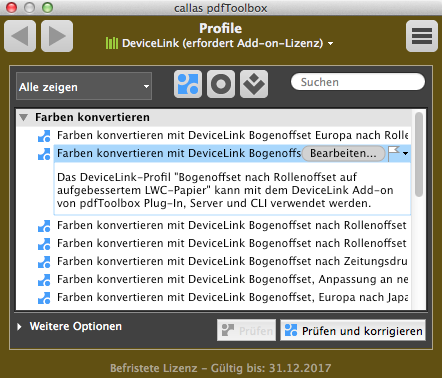Open the DeviceLink library dropdown arrow

330,44
